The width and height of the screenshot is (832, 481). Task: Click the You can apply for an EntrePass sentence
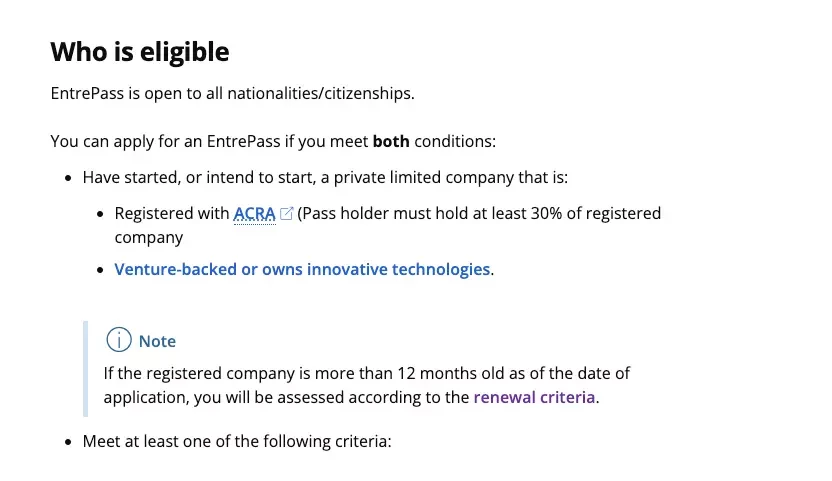[x=273, y=142]
